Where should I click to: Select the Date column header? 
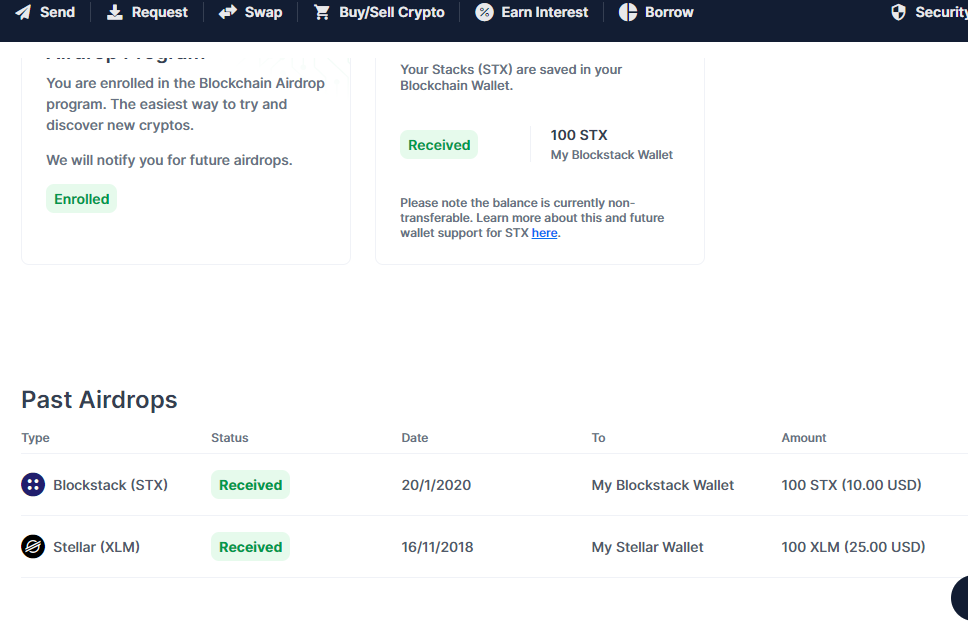(x=415, y=438)
